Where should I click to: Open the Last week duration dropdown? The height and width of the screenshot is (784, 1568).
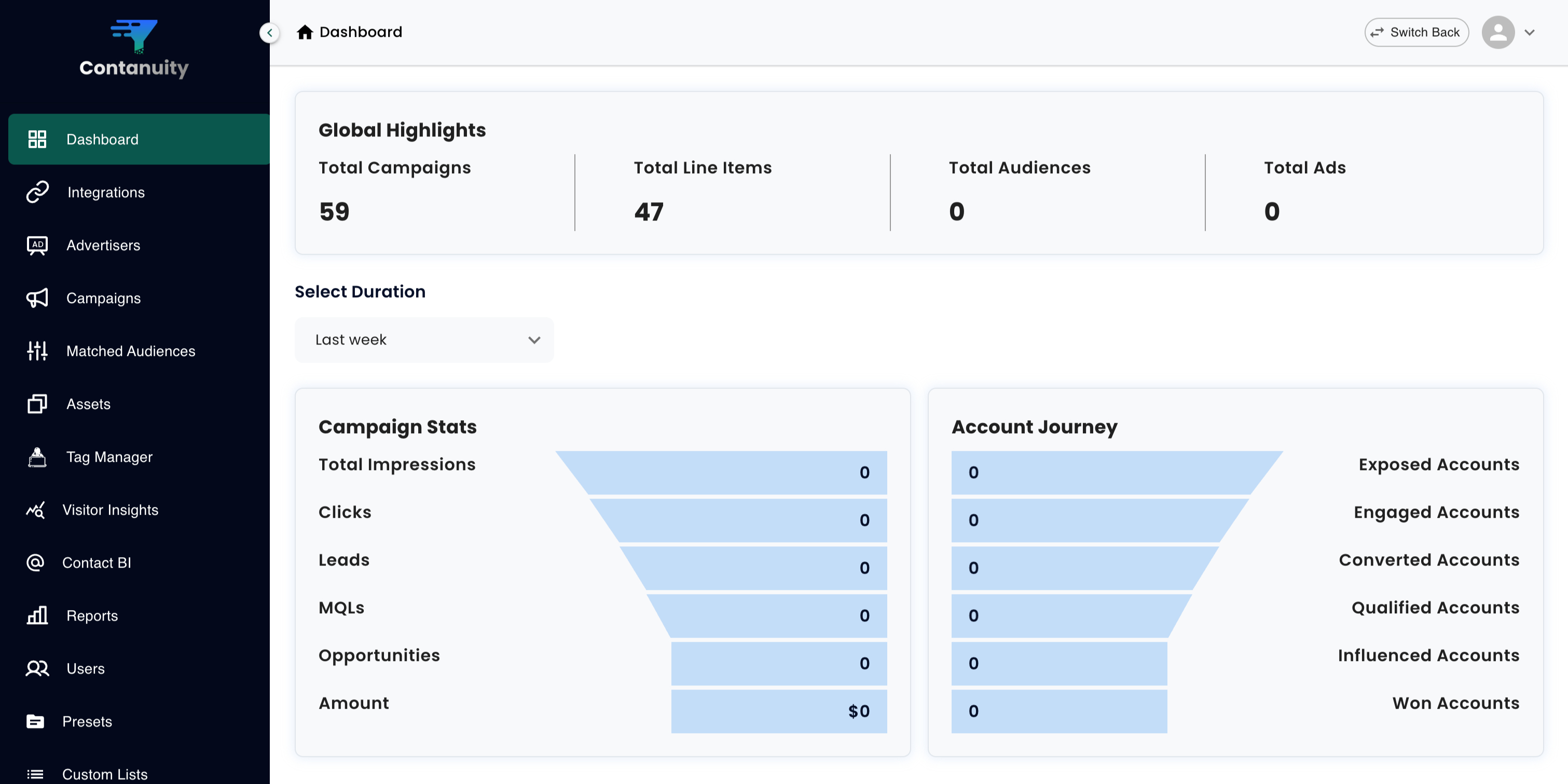point(424,340)
